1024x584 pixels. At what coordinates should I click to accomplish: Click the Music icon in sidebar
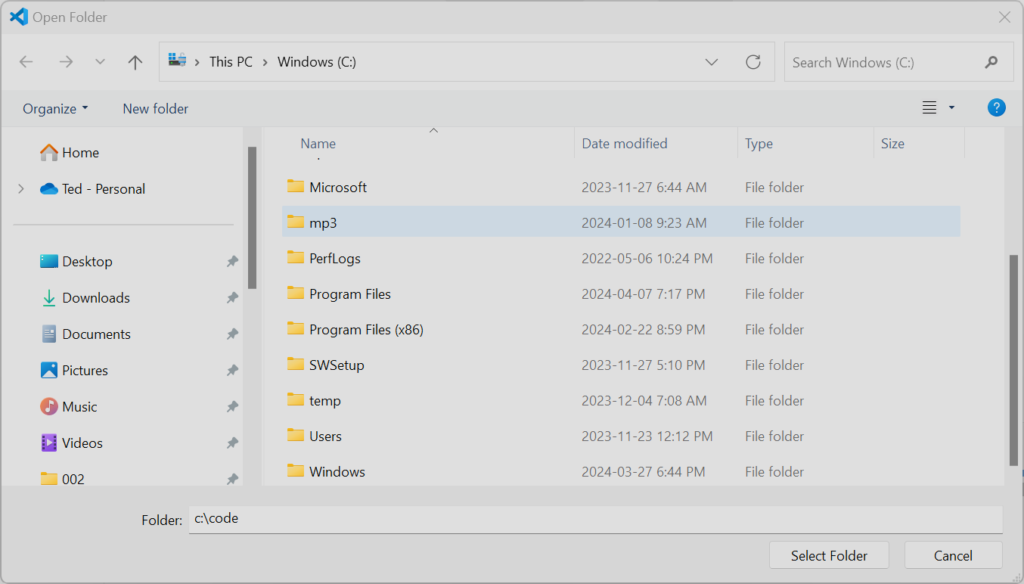[49, 407]
